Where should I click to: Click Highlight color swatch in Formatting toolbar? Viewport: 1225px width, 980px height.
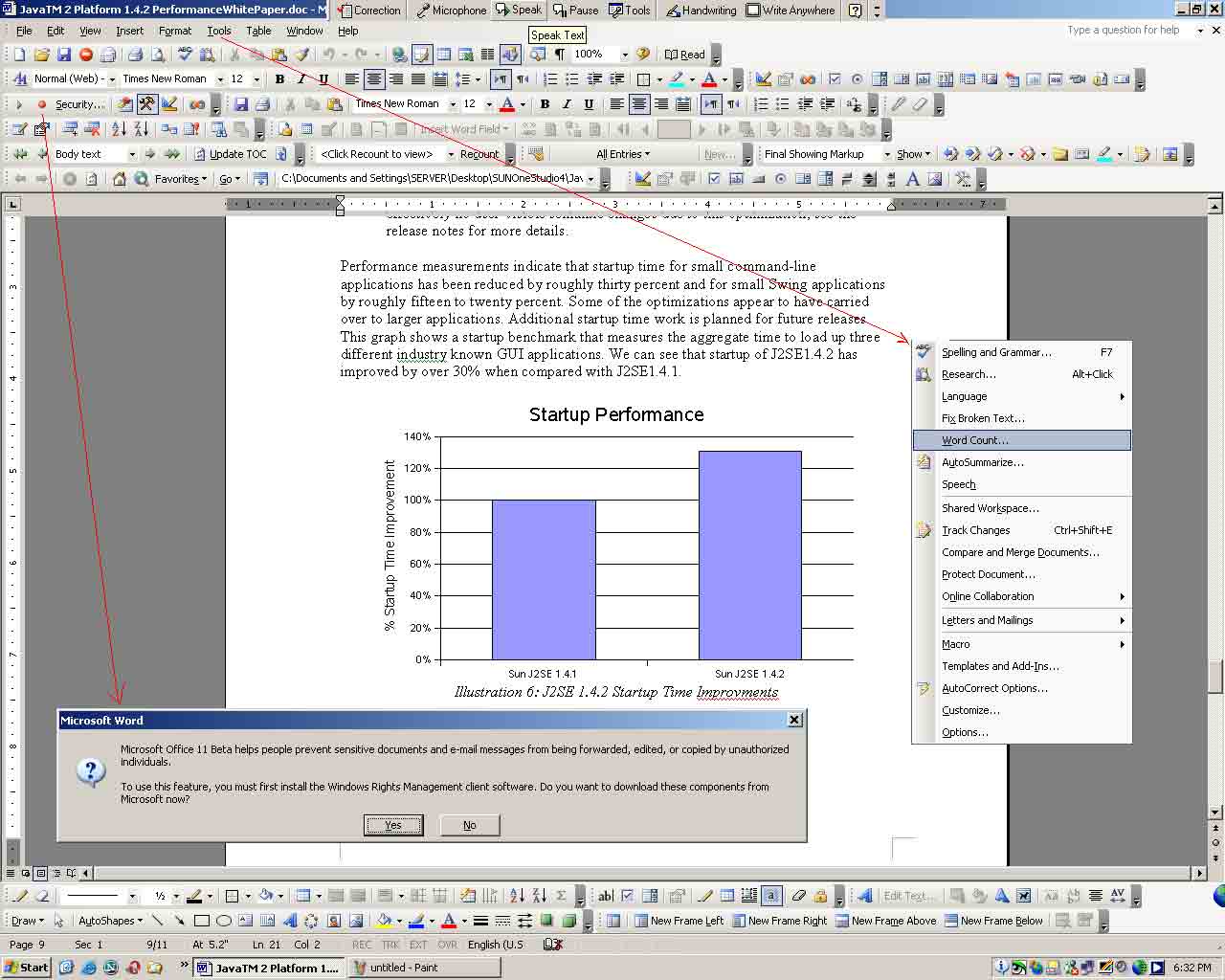click(x=677, y=78)
